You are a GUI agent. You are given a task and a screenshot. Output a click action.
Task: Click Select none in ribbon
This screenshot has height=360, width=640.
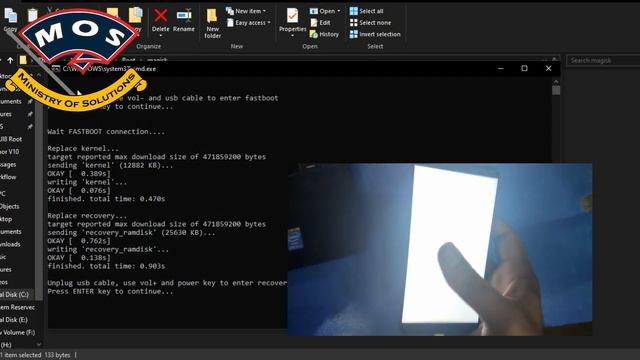click(x=370, y=23)
